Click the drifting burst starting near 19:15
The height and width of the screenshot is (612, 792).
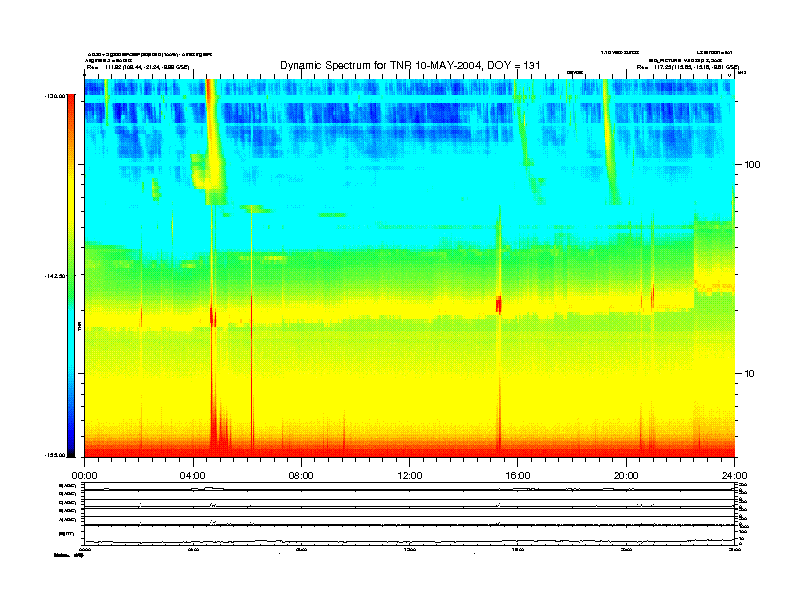tap(610, 141)
